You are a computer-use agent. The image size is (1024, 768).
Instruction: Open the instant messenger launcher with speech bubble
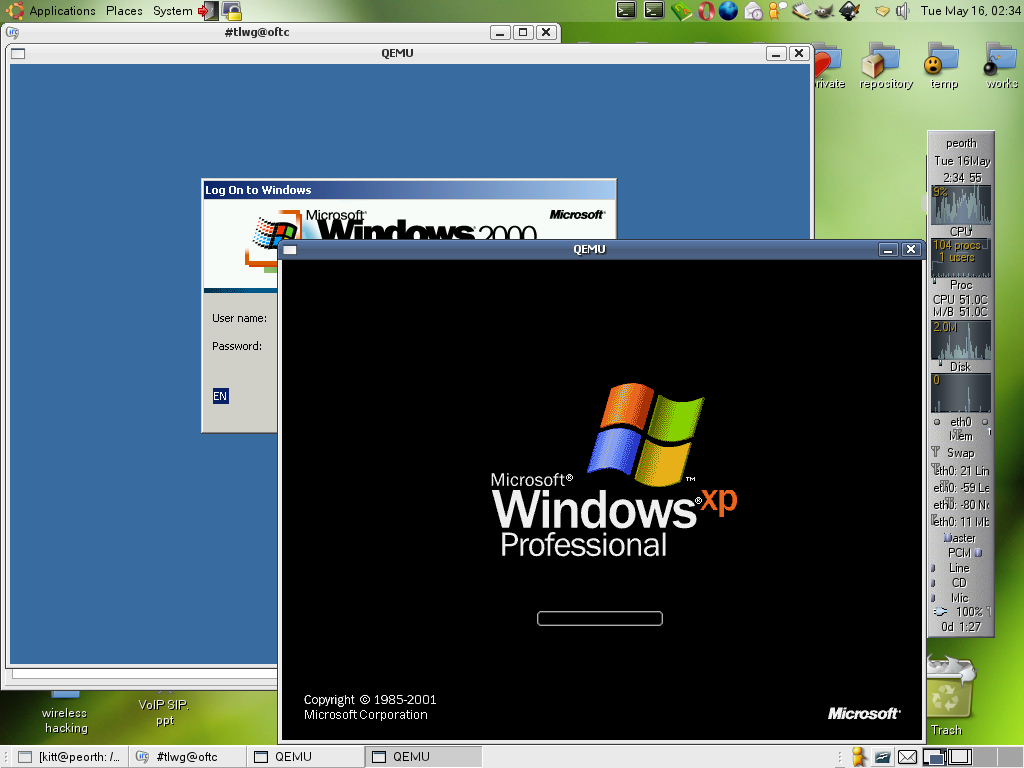(x=777, y=10)
